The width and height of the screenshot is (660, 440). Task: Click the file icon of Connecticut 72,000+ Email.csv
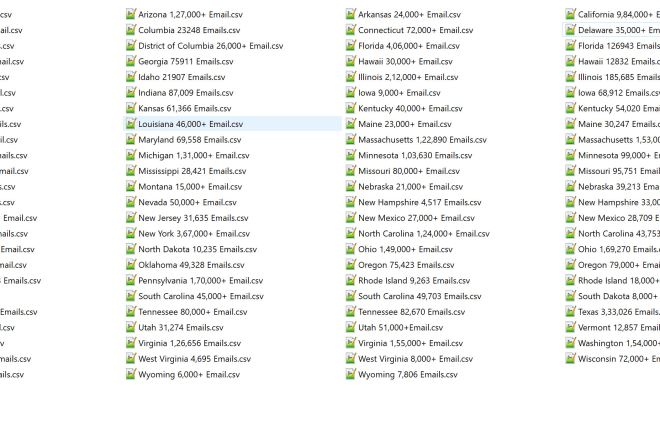[x=351, y=30]
